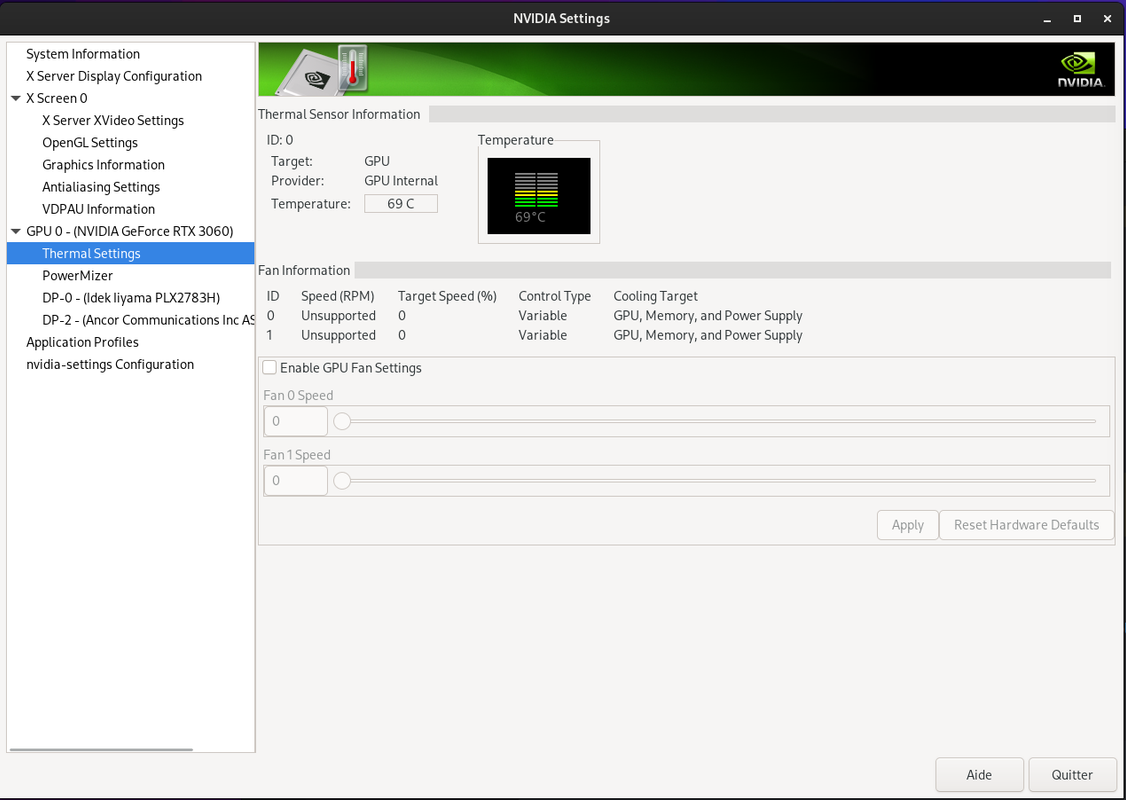Viewport: 1126px width, 800px height.
Task: Click the GPU Internal provider value
Action: 401,181
